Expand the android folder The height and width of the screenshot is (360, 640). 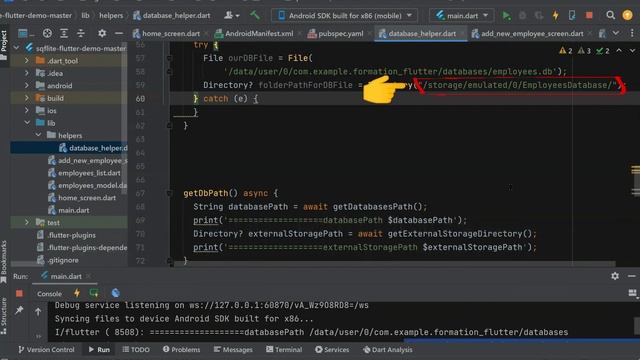coord(27,85)
